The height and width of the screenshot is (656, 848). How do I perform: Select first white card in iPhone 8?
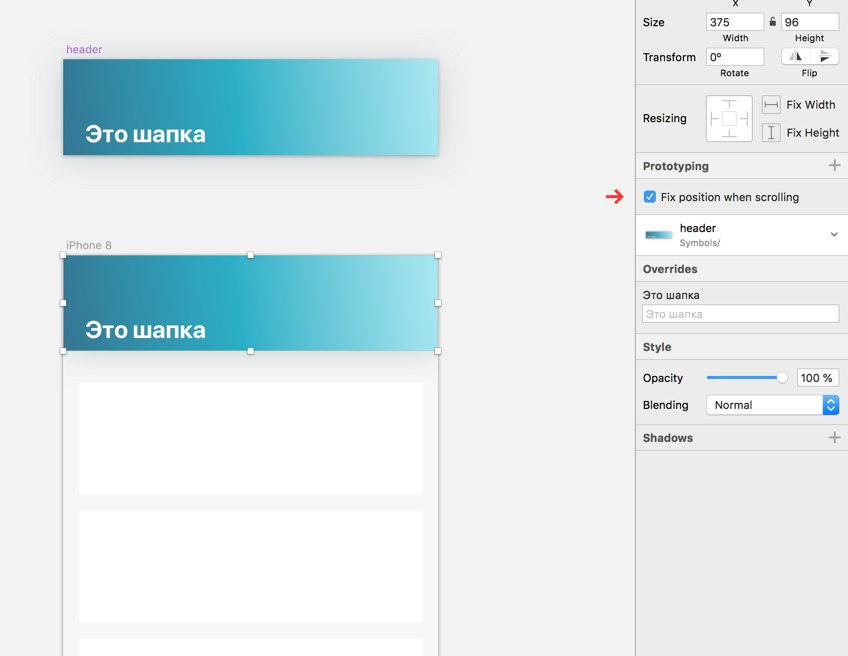click(x=251, y=439)
